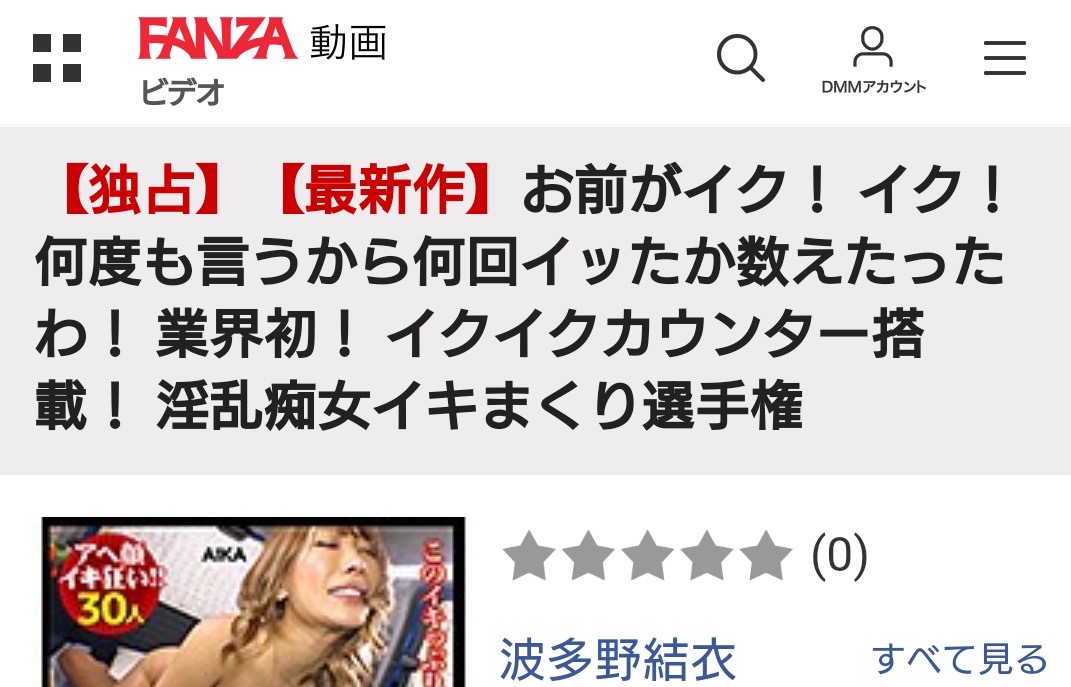The width and height of the screenshot is (1071, 687).
Task: Select the second rating star
Action: [588, 556]
